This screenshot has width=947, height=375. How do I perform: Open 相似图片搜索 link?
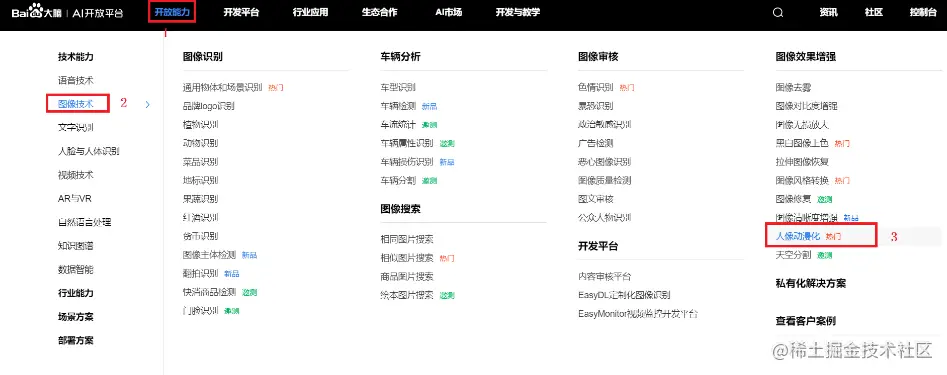(x=406, y=258)
